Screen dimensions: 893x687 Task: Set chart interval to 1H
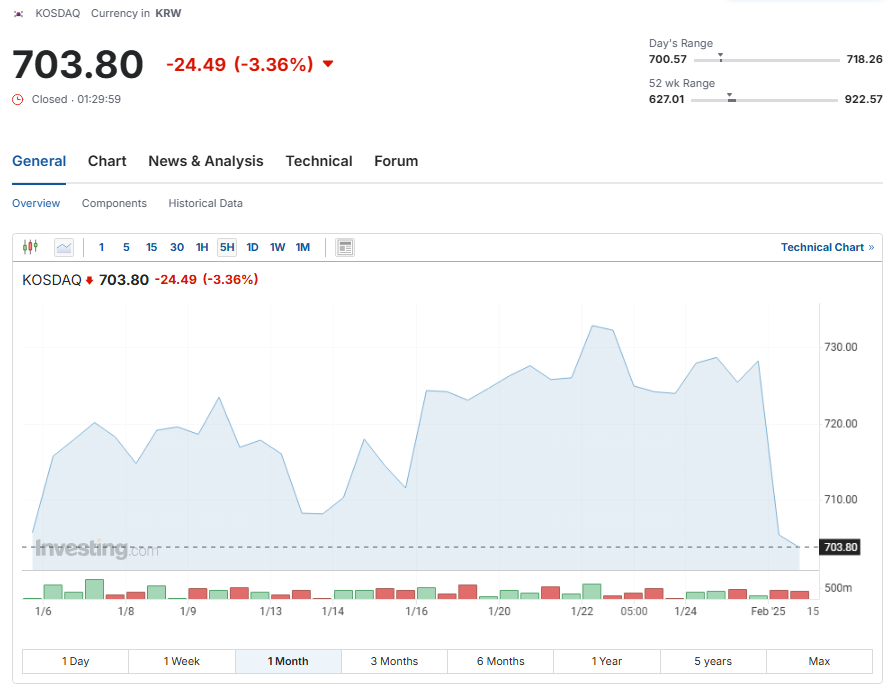[x=202, y=247]
